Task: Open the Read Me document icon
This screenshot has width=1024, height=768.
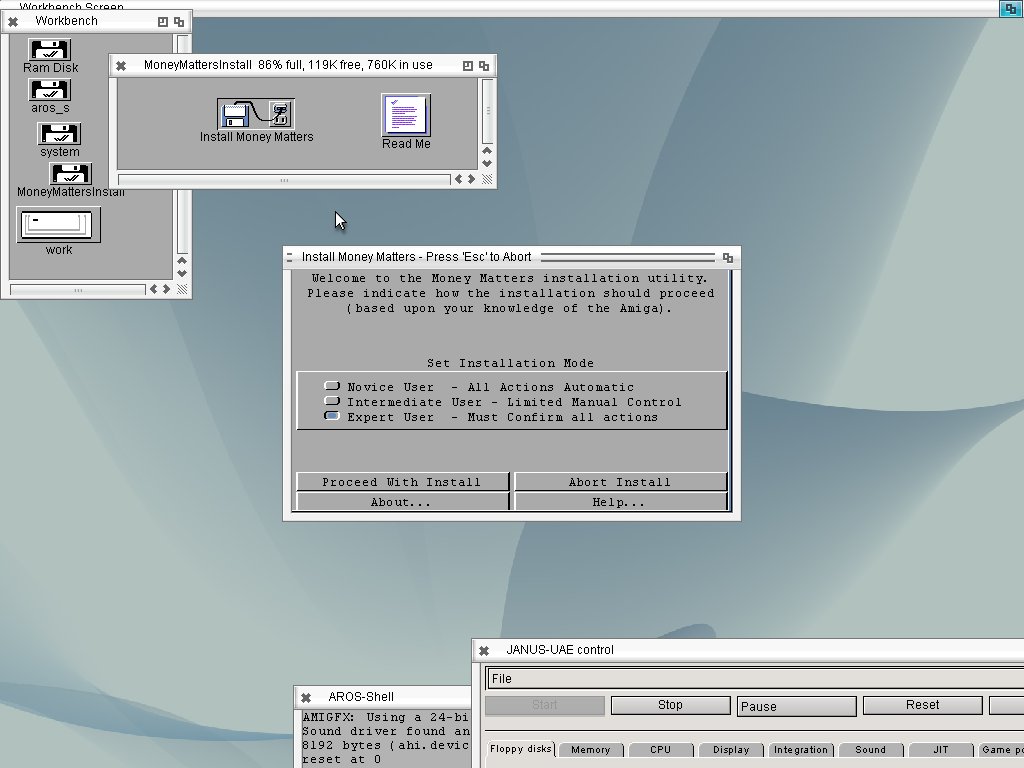Action: tap(406, 114)
